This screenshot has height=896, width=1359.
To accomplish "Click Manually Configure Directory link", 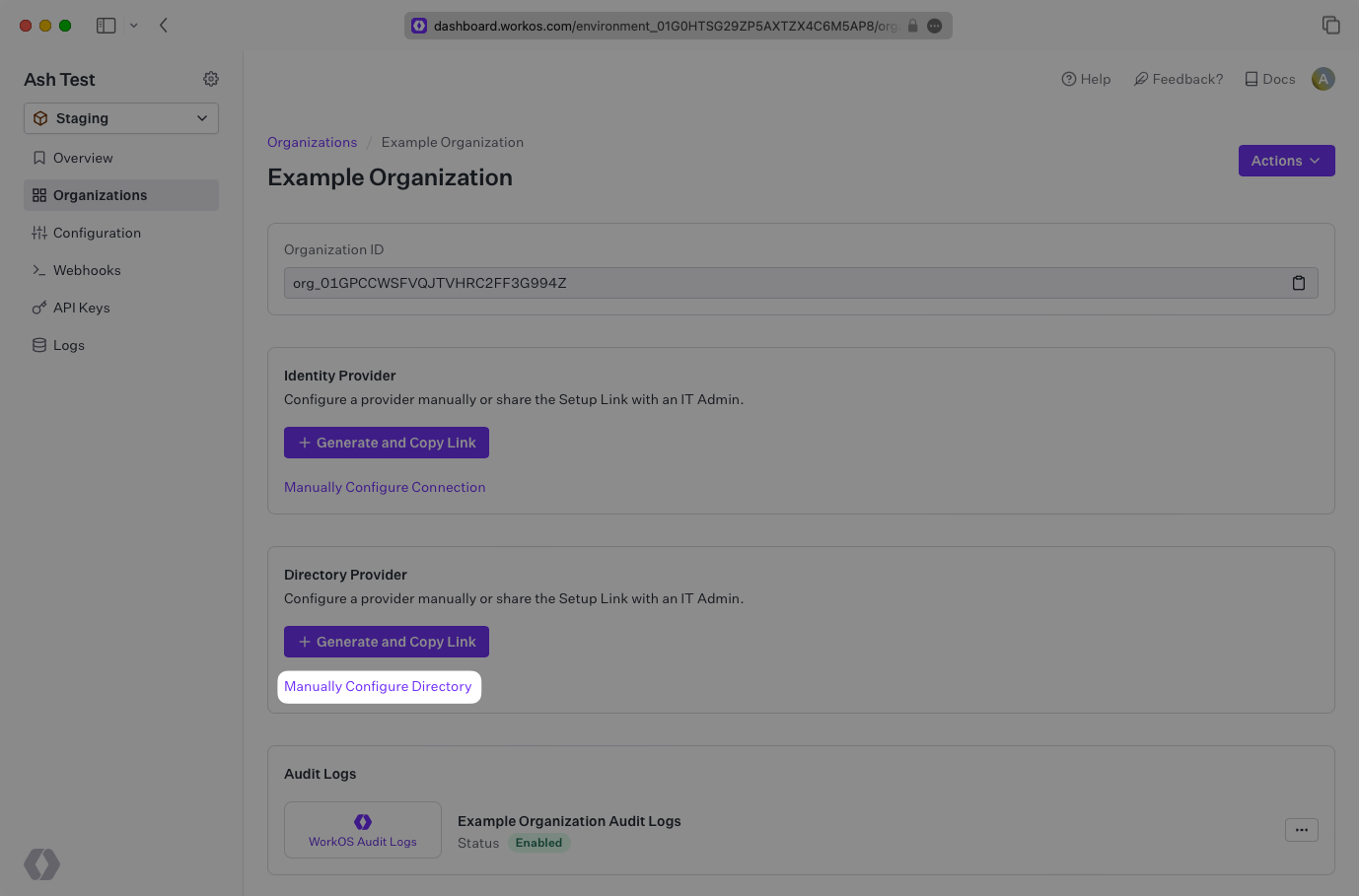I will [x=378, y=686].
